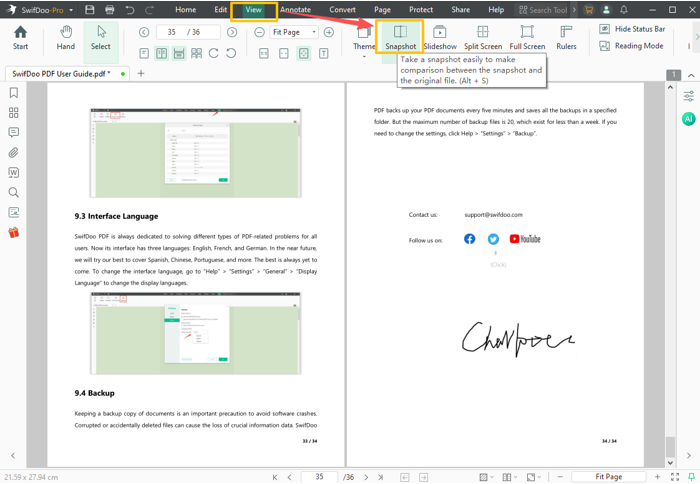Click support@swifdoo.com email link
Screen dimensions: 700x484
click(493, 215)
